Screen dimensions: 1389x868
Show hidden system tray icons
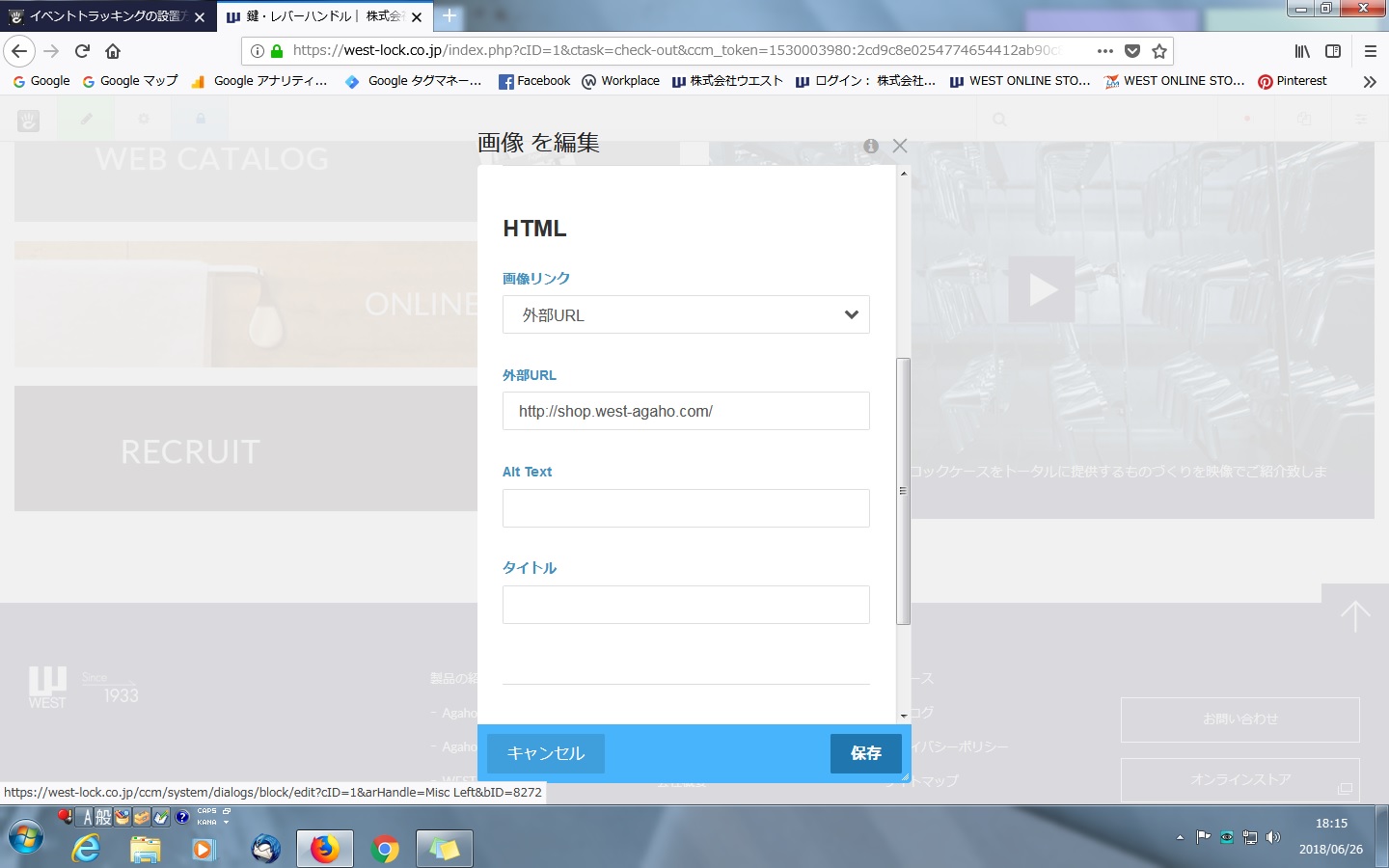click(1180, 837)
